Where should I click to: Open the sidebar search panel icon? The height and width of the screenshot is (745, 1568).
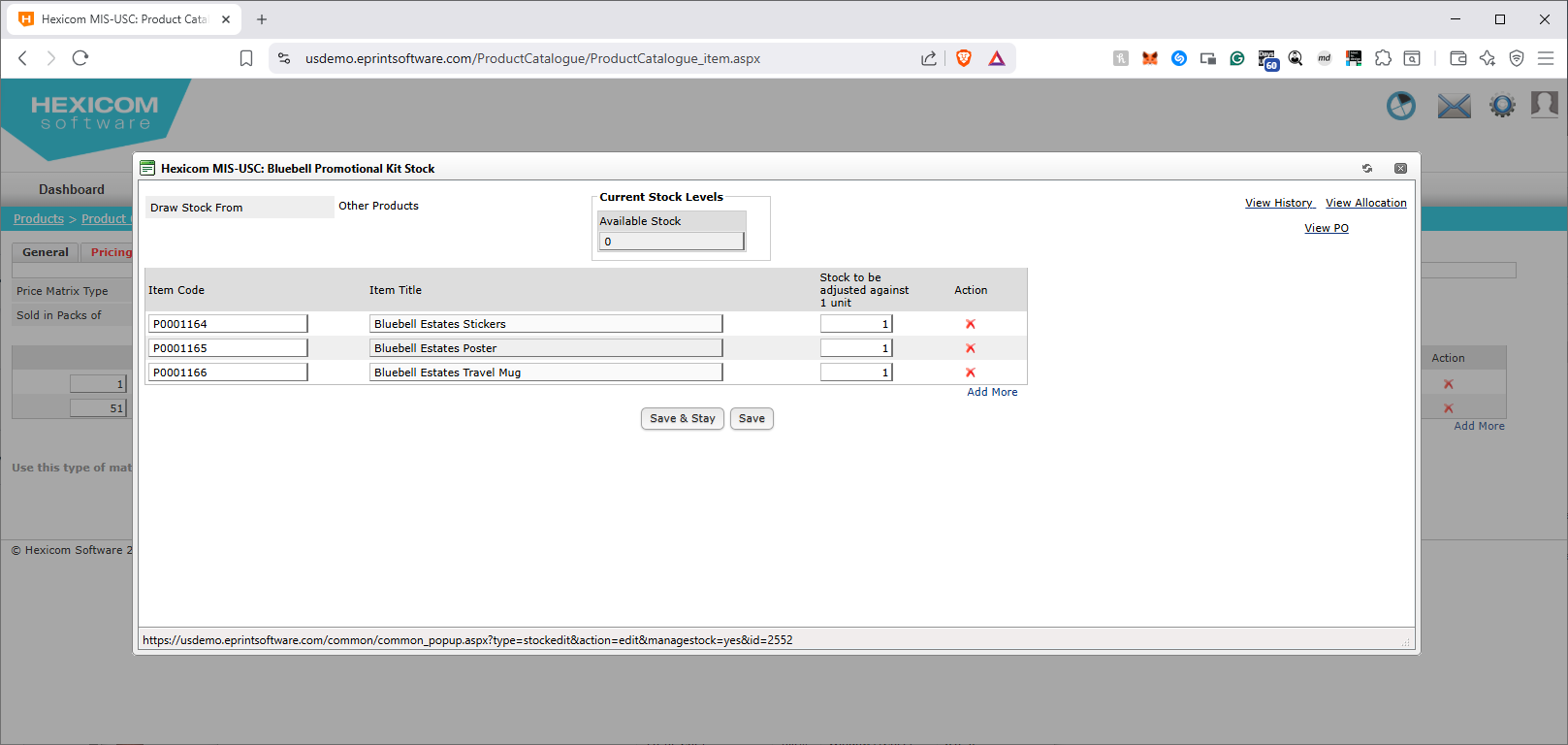click(1413, 58)
